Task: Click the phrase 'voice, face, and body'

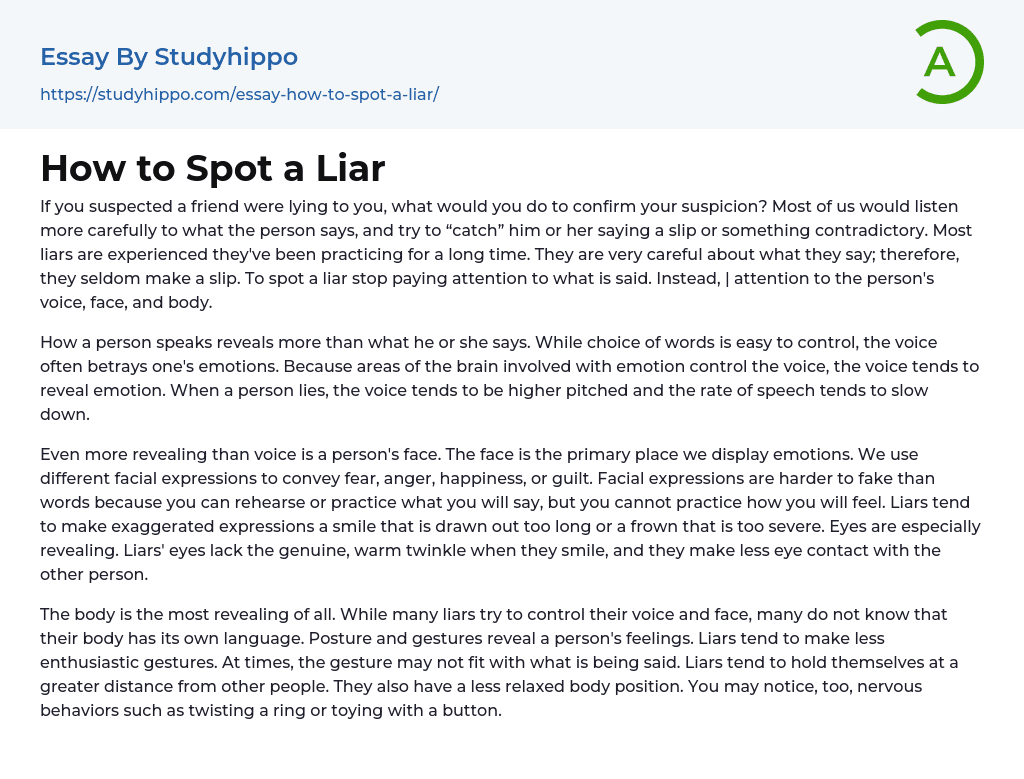Action: tap(126, 302)
